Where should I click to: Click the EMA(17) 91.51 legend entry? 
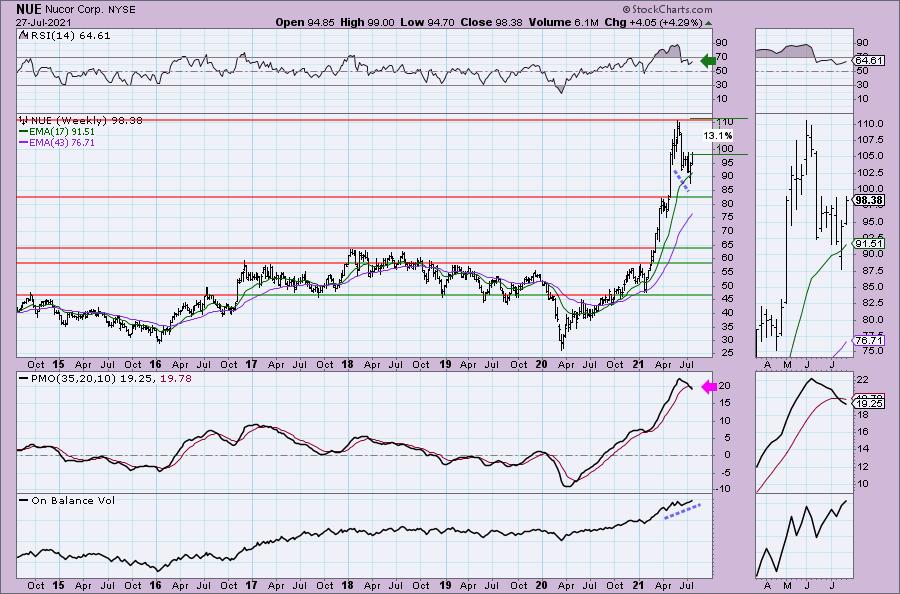click(x=57, y=131)
